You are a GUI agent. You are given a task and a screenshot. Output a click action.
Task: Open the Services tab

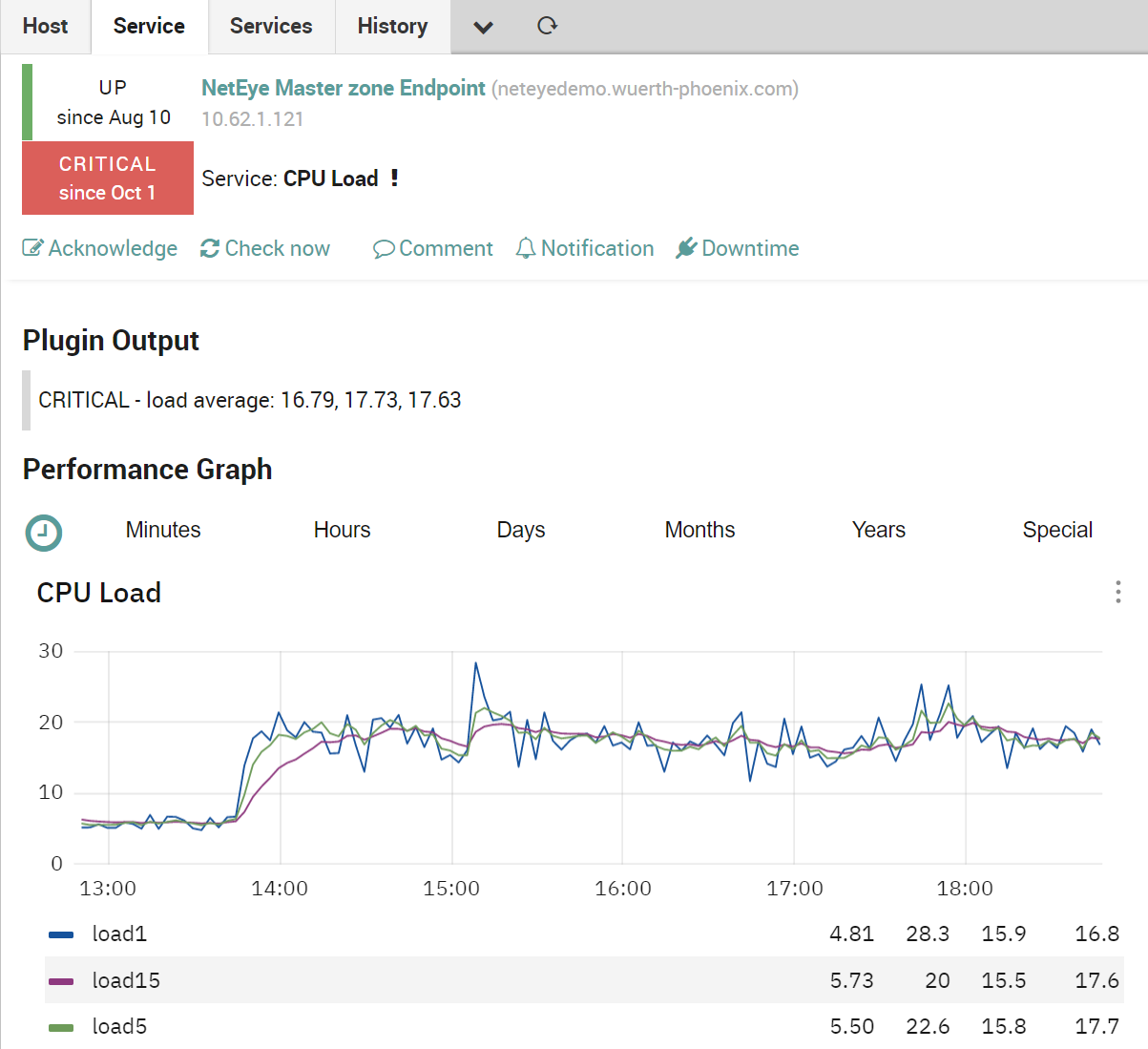tap(271, 26)
